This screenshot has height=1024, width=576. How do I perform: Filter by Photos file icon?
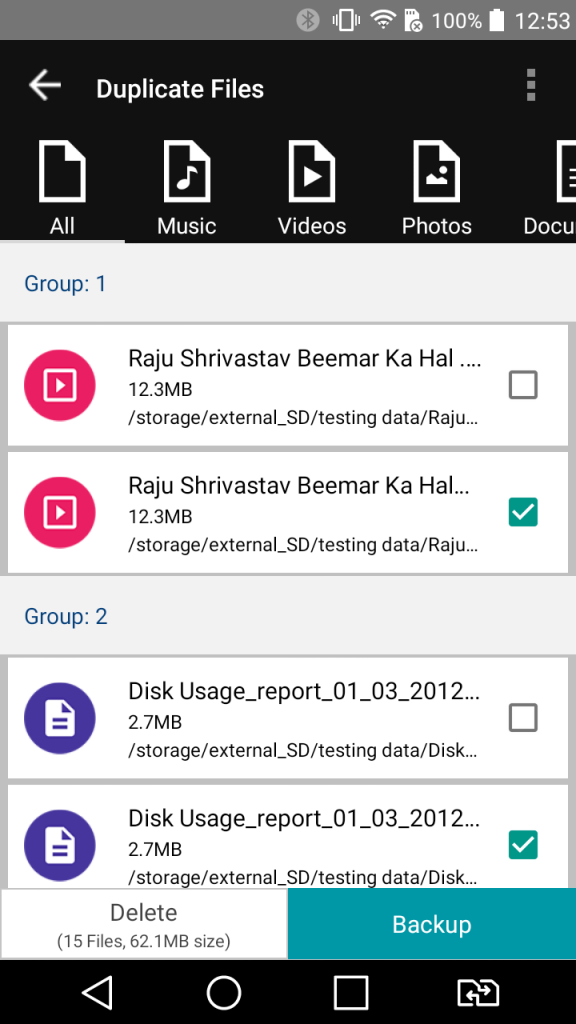[x=436, y=172]
